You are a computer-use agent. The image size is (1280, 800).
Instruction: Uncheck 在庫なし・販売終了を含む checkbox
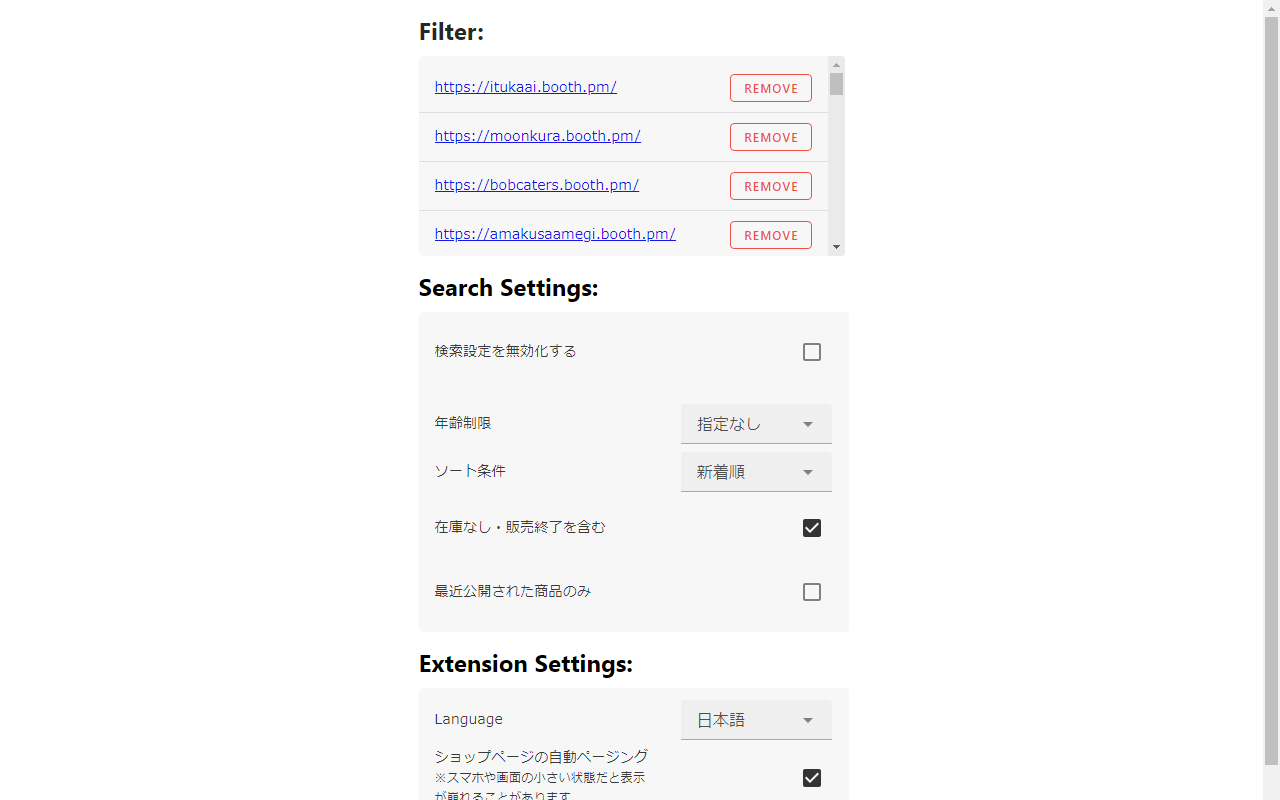click(x=812, y=528)
